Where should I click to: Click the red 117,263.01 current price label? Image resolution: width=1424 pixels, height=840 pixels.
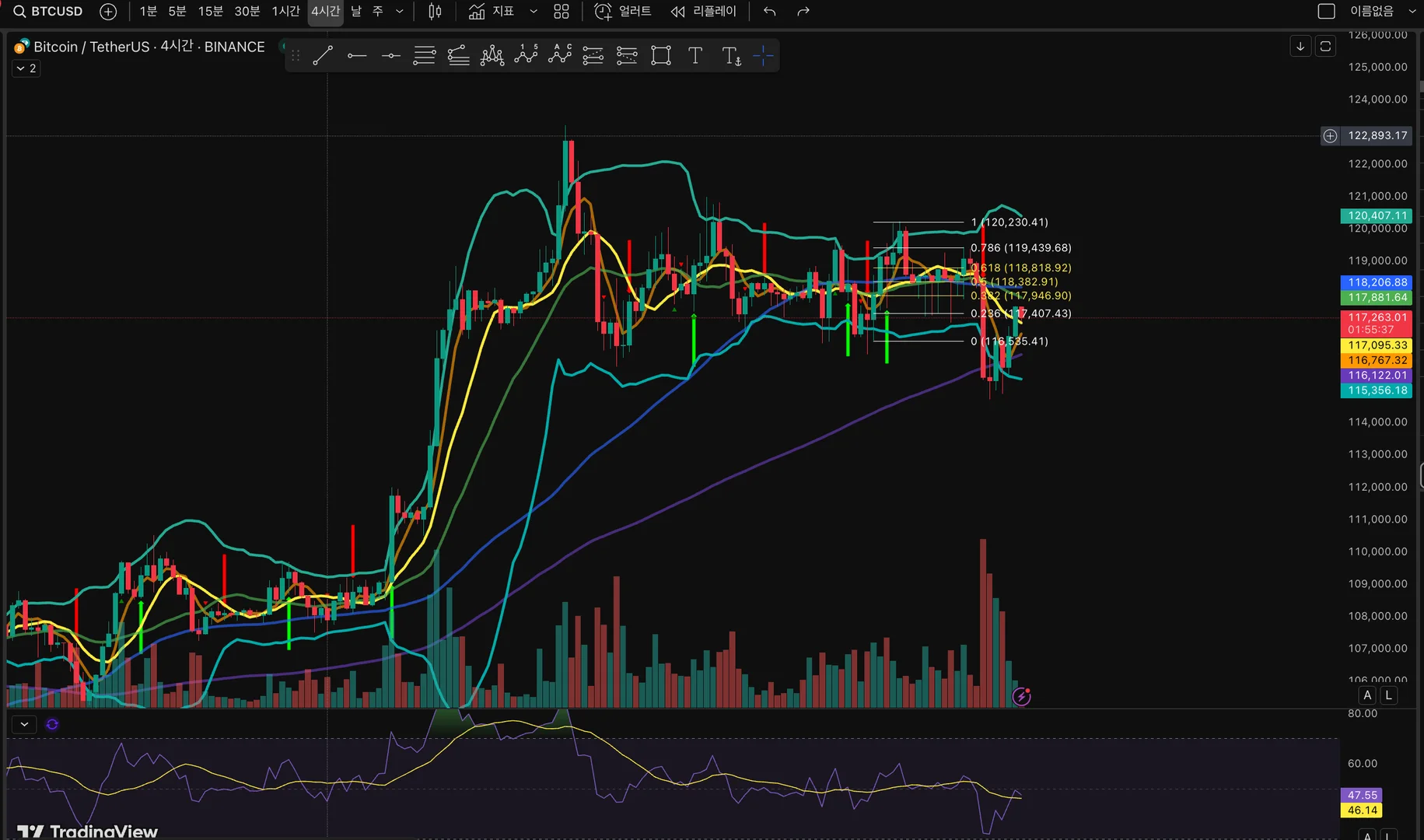click(x=1377, y=323)
